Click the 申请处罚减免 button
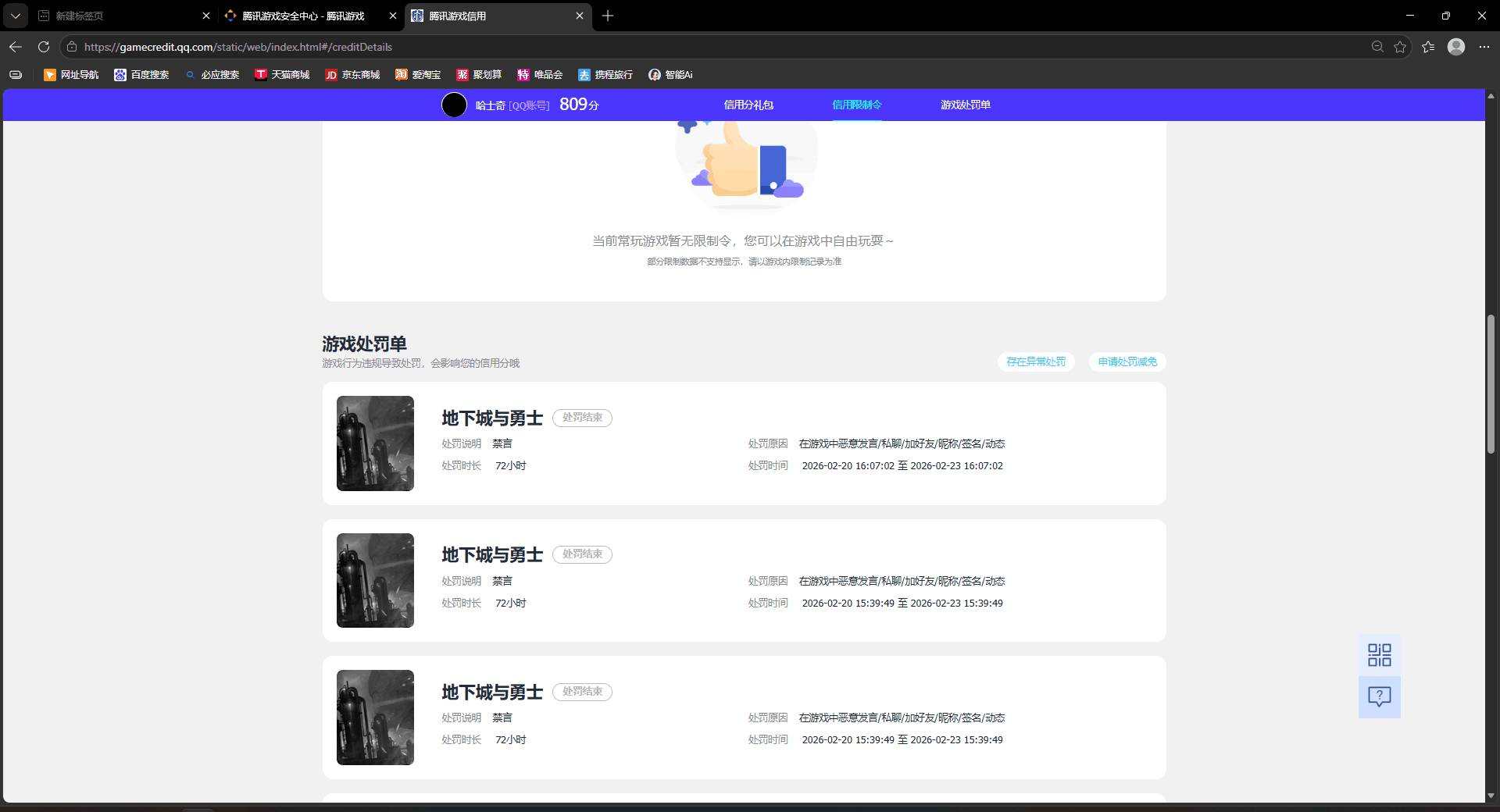Viewport: 1500px width, 812px height. pyautogui.click(x=1127, y=361)
